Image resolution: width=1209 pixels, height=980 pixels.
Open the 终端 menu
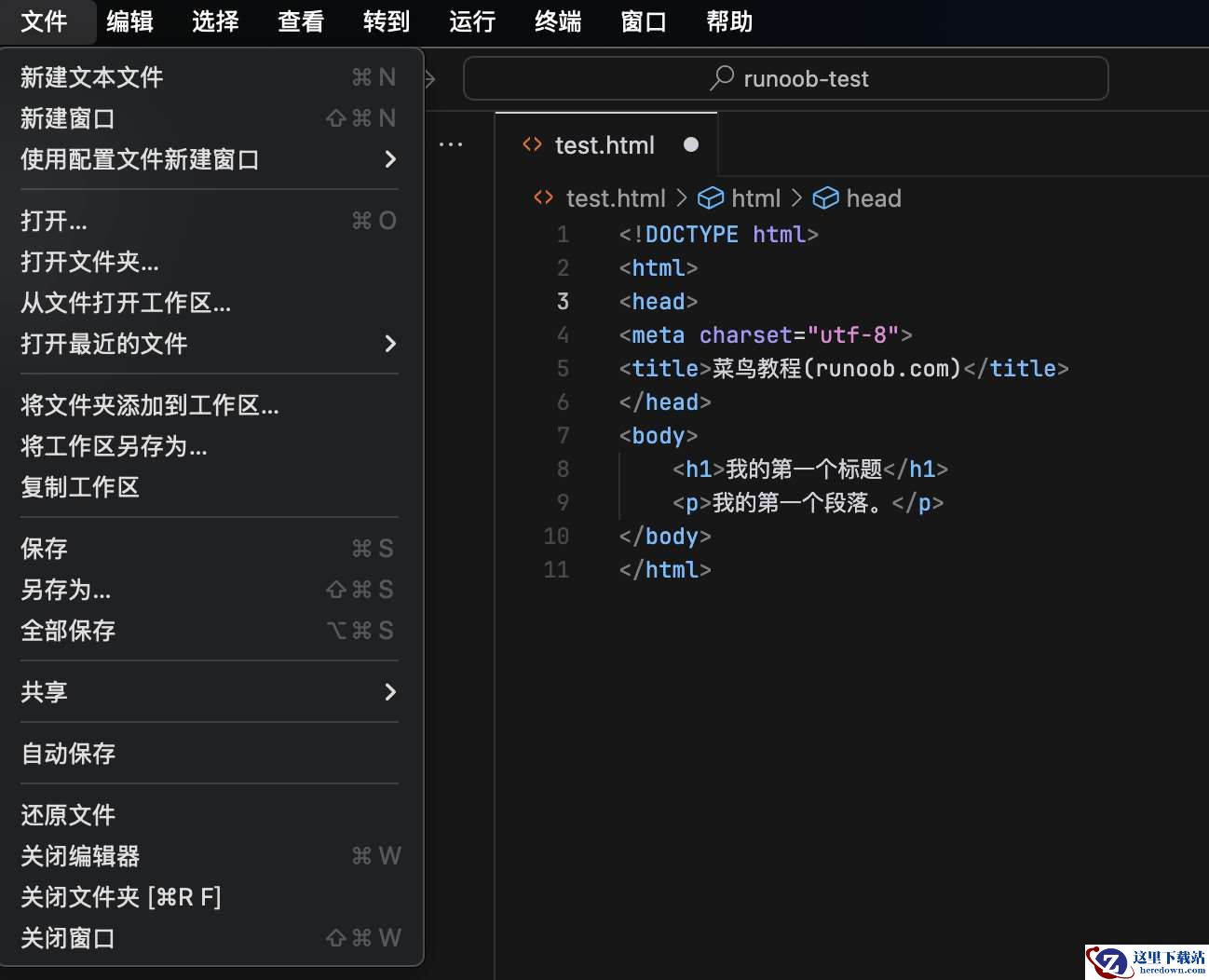click(558, 21)
